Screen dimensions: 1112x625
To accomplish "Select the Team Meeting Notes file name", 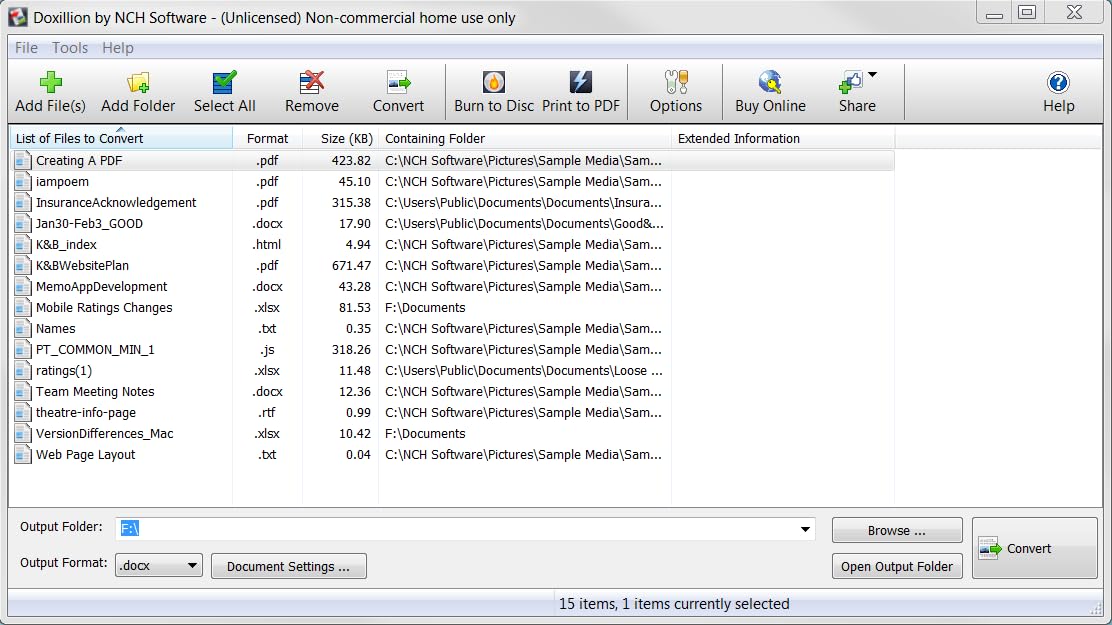I will point(95,392).
